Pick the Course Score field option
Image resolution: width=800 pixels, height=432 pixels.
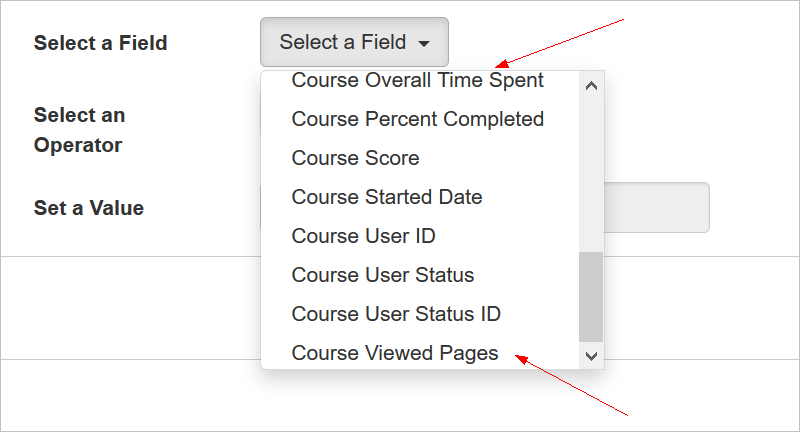[355, 158]
